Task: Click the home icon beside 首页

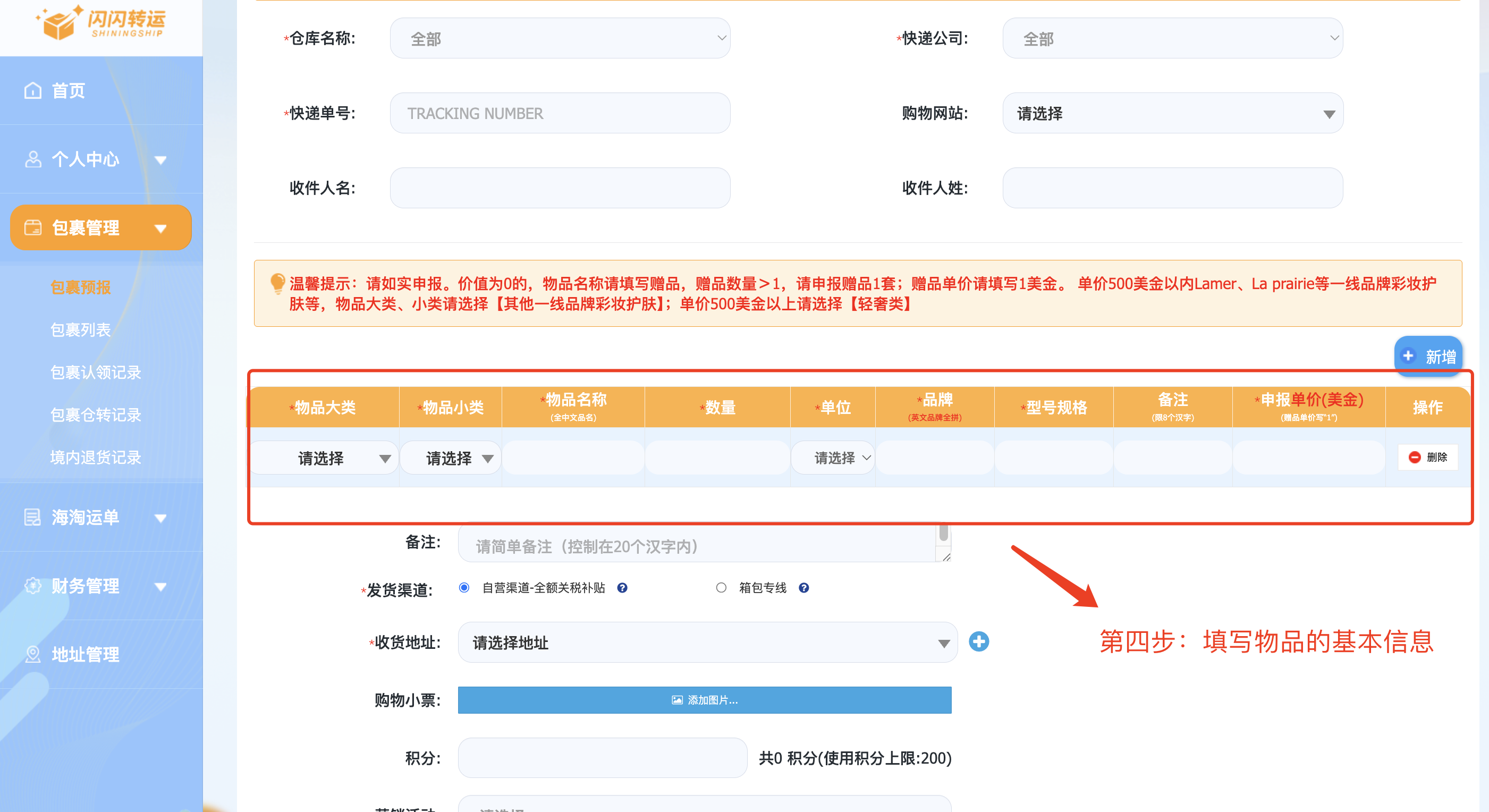Action: point(32,91)
